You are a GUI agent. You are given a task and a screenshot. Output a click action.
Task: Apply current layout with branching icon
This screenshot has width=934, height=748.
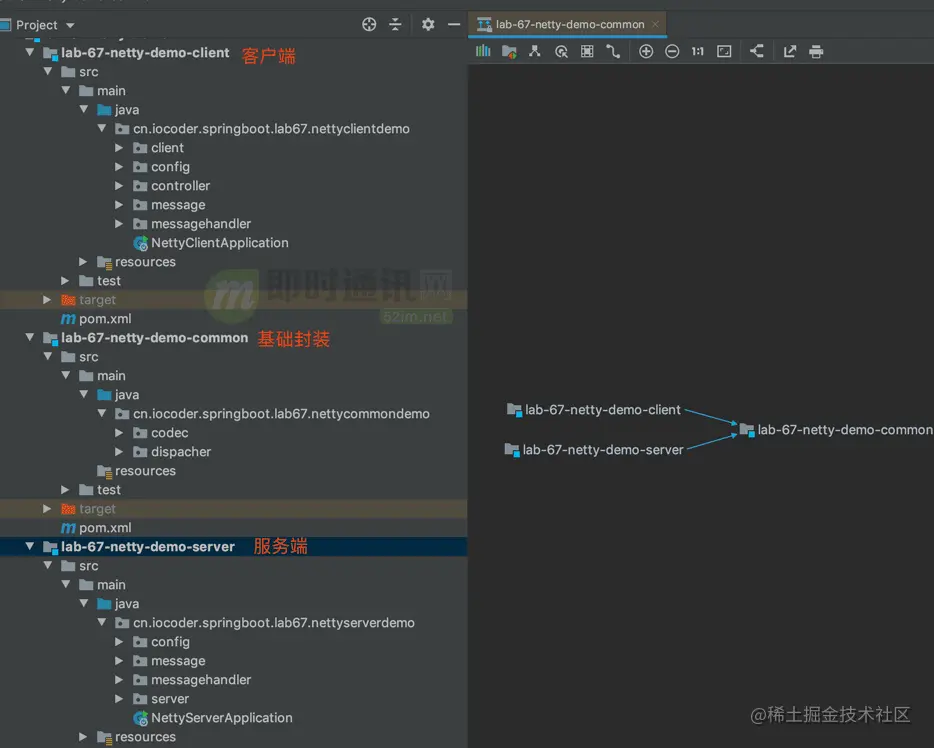pyautogui.click(x=756, y=51)
